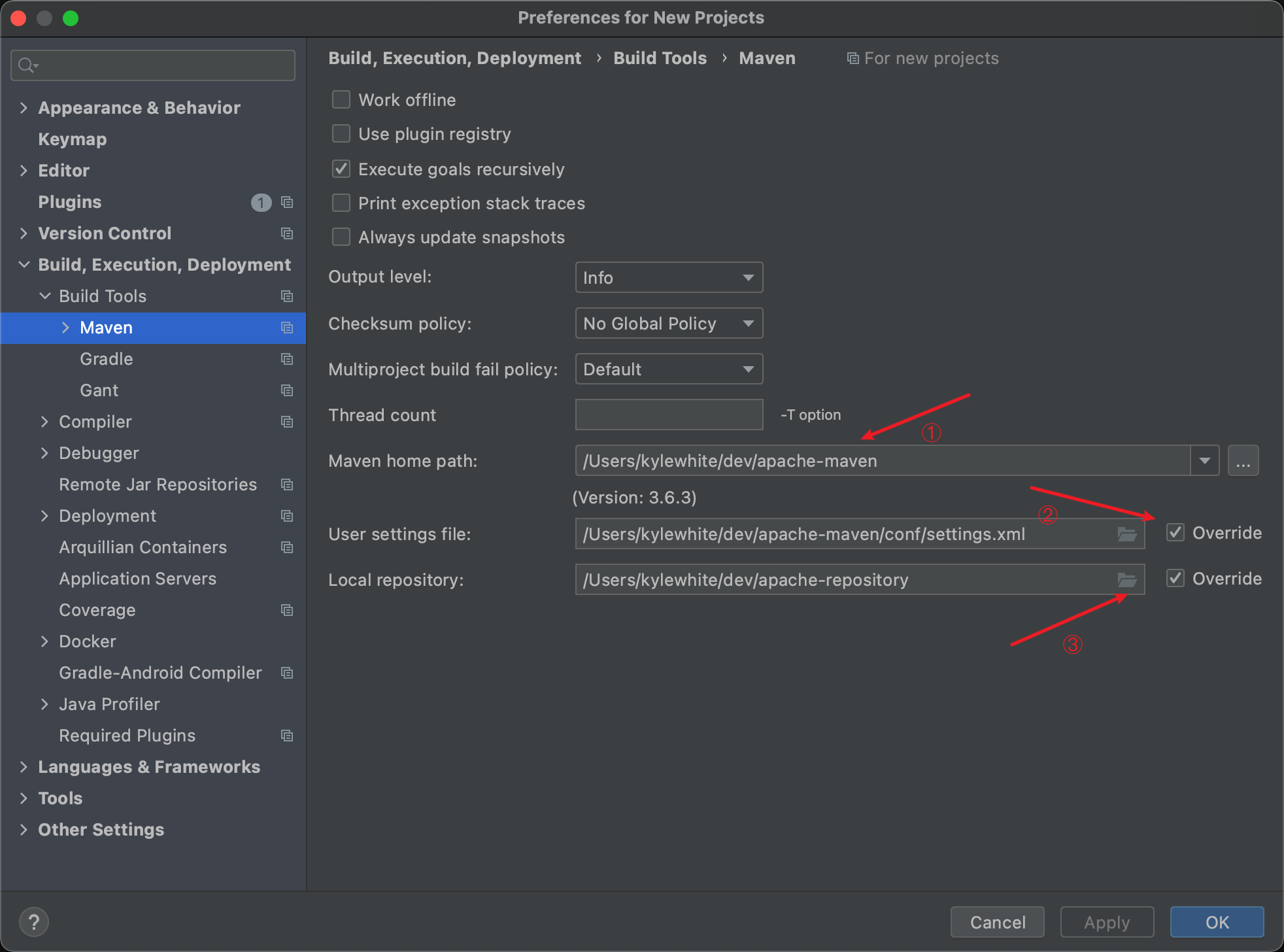
Task: Uncheck Execute goals recursively
Action: (341, 169)
